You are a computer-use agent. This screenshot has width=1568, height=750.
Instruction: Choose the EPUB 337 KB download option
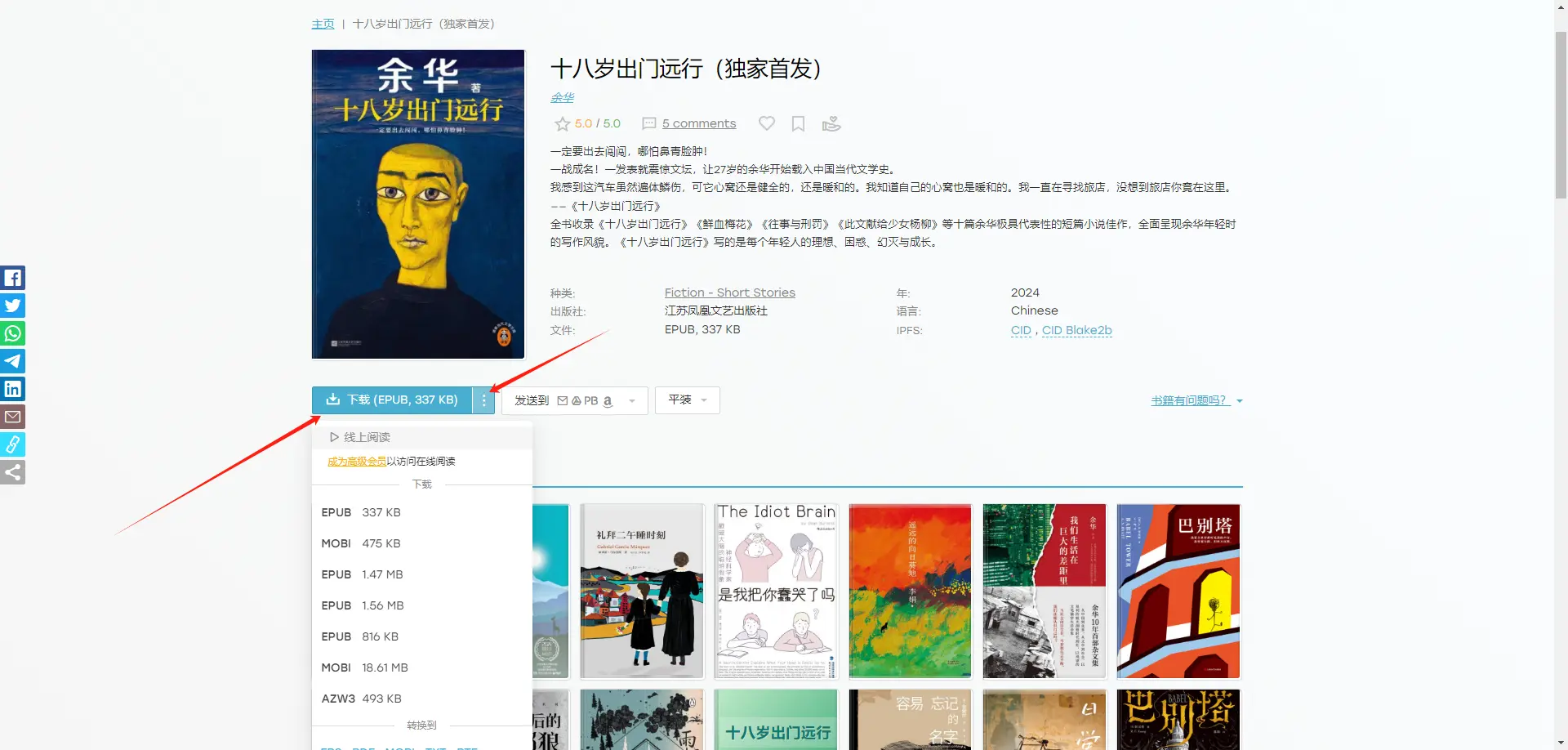pyautogui.click(x=421, y=512)
